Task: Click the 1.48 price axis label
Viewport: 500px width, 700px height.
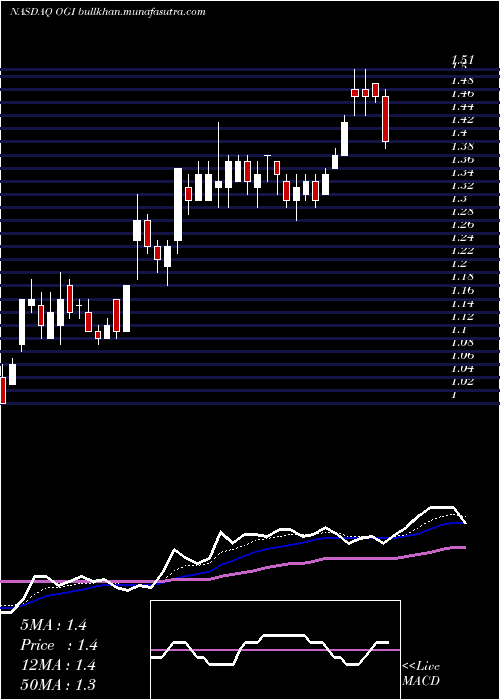Action: [x=462, y=81]
